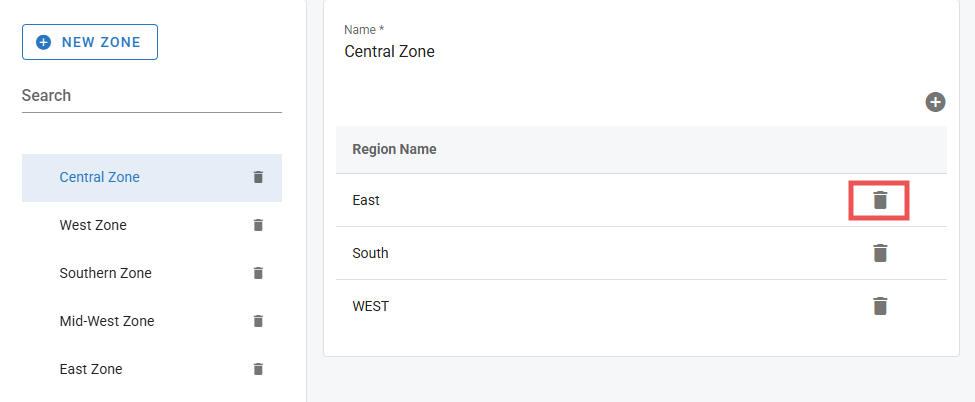Add a new region with plus icon
Viewport: 975px width, 402px height.
[x=935, y=102]
